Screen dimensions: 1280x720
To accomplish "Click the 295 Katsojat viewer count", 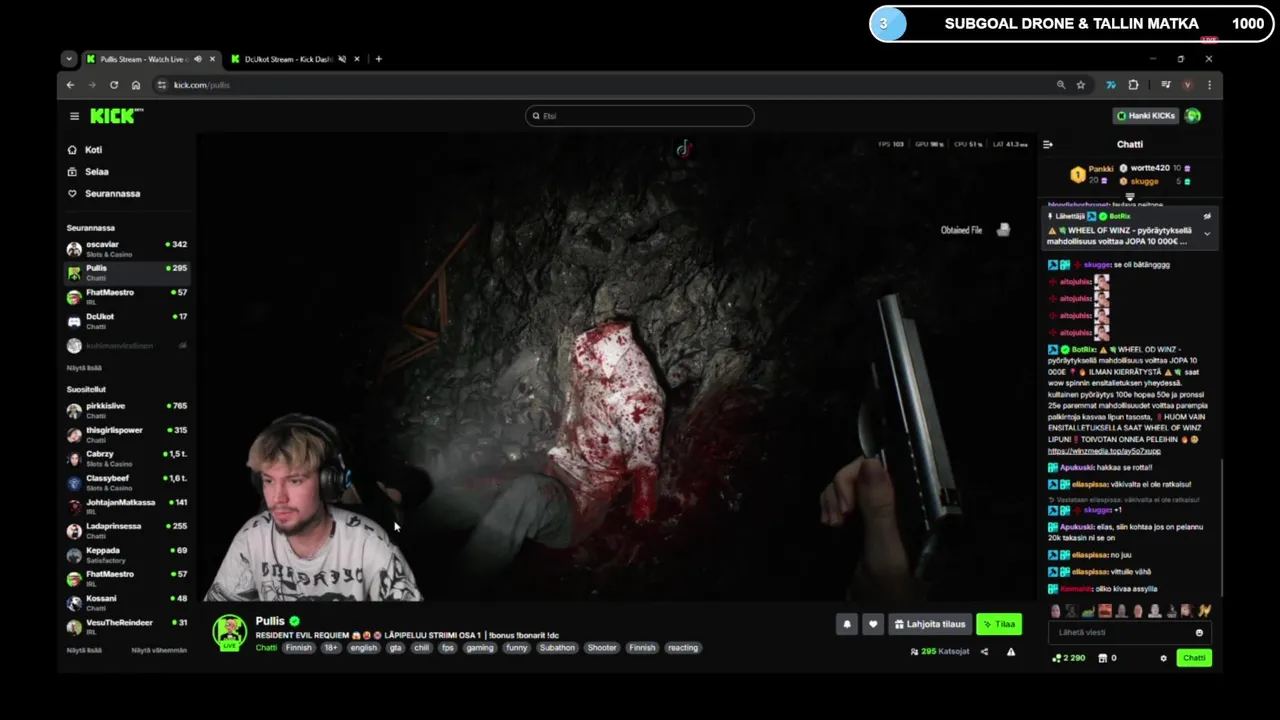I will (940, 652).
